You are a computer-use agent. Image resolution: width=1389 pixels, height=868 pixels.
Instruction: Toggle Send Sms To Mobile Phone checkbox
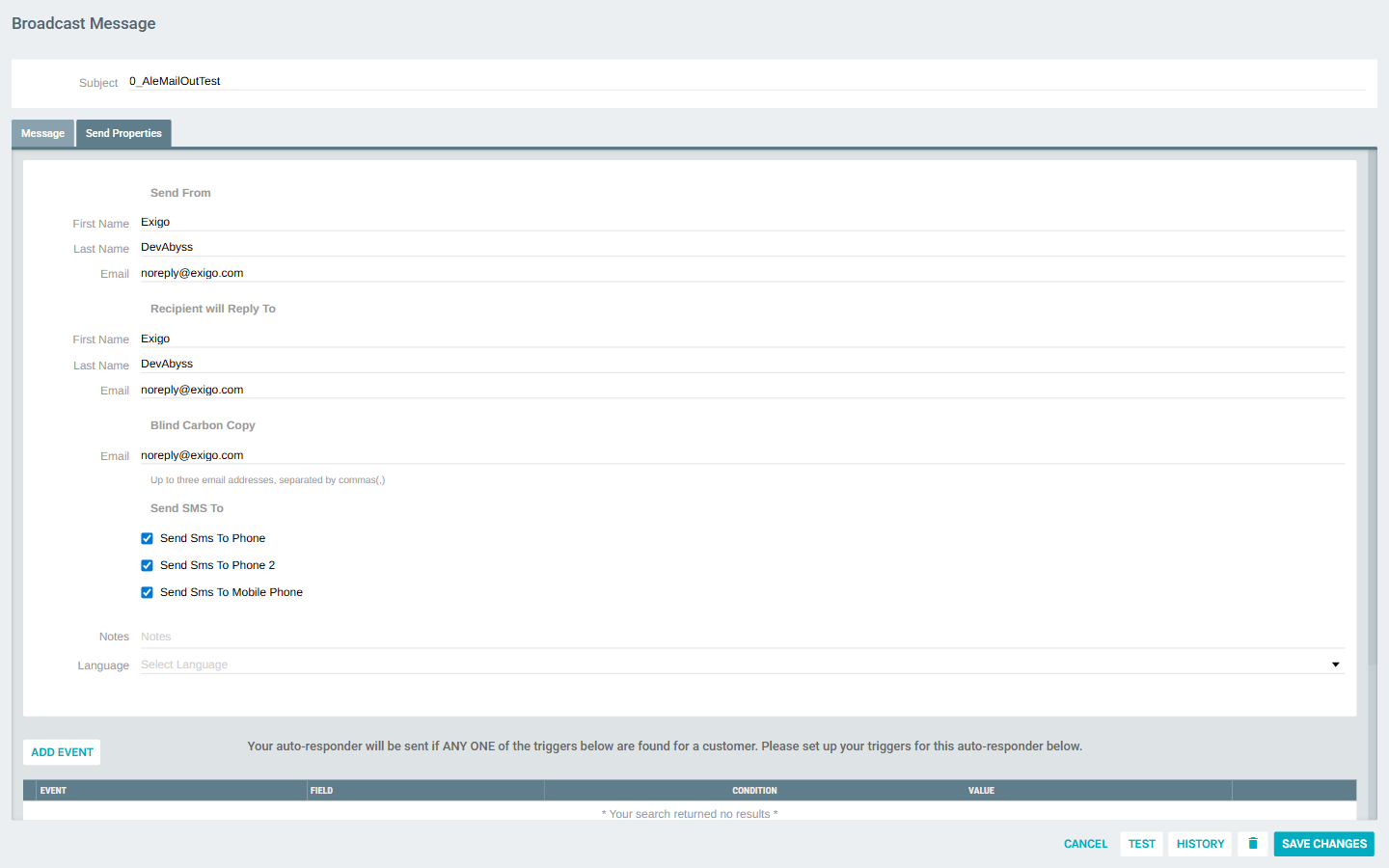pos(147,593)
